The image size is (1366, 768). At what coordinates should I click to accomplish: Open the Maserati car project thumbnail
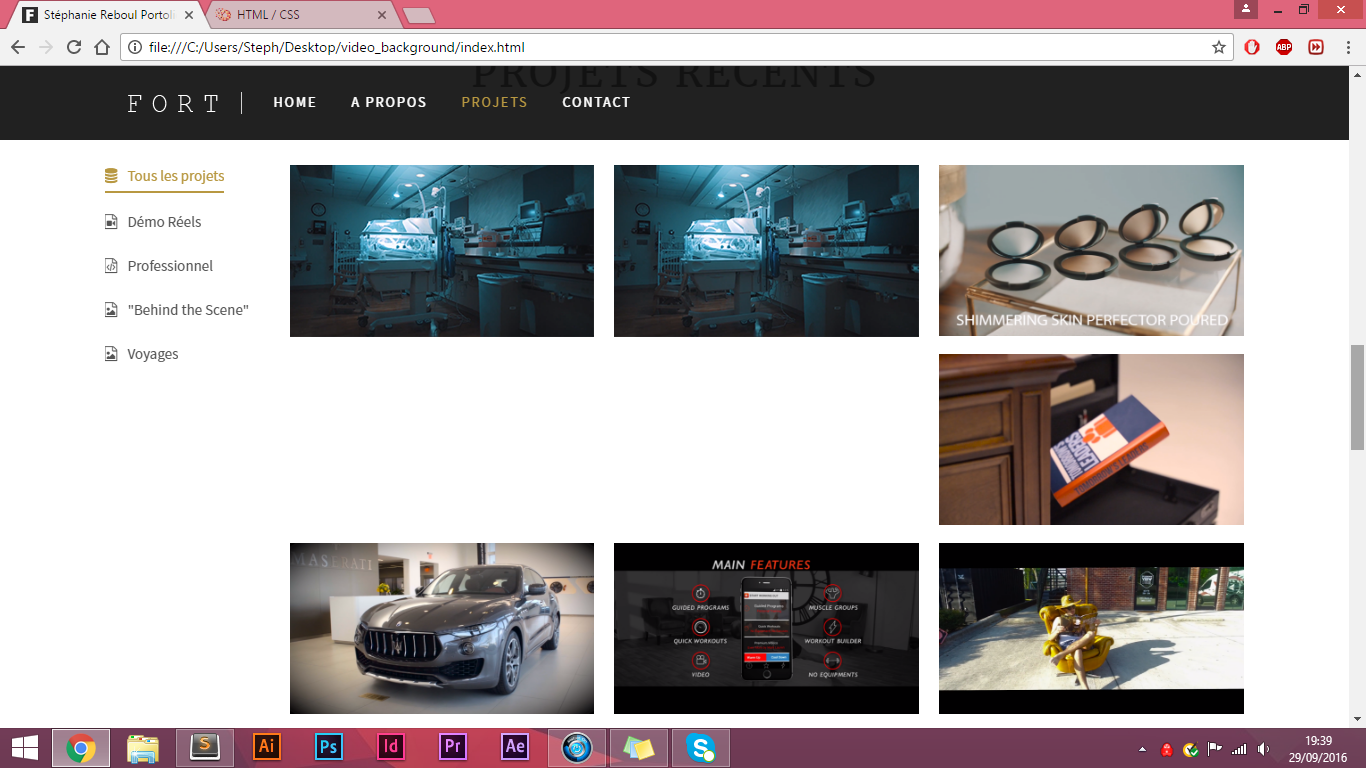442,628
